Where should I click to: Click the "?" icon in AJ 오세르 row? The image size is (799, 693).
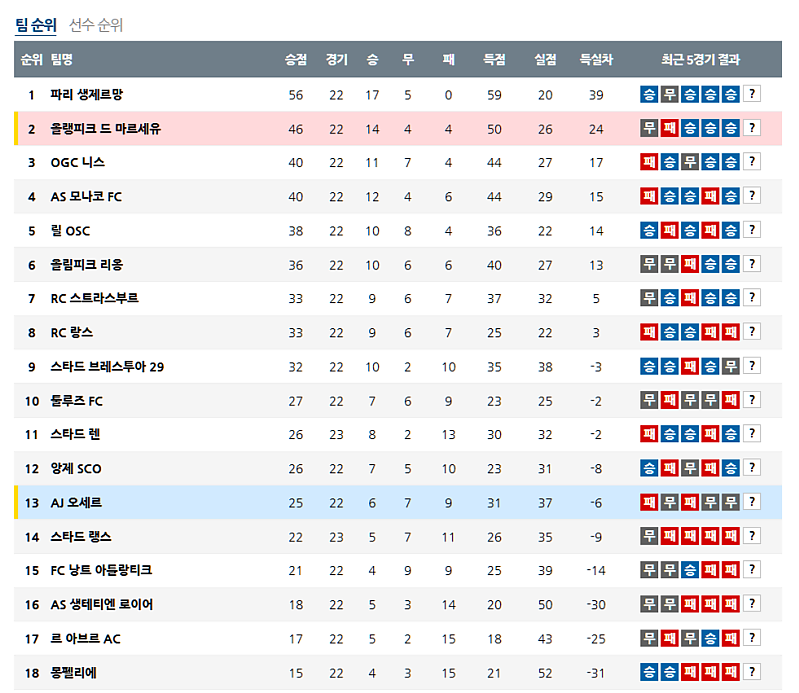coord(752,502)
